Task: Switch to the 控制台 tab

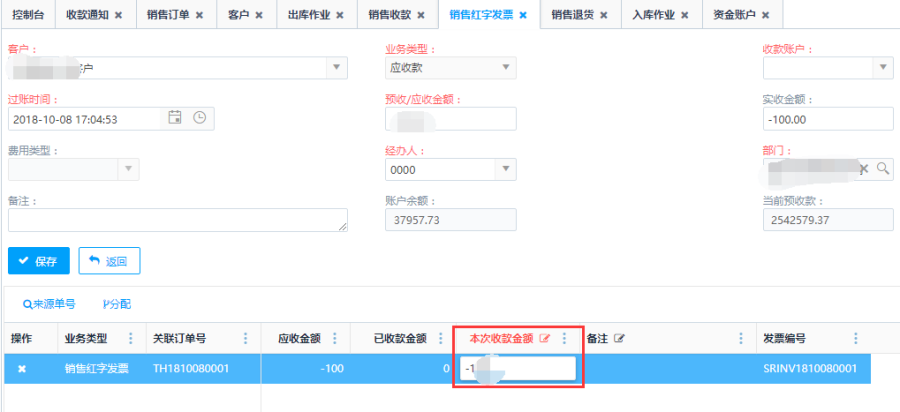Action: (29, 16)
